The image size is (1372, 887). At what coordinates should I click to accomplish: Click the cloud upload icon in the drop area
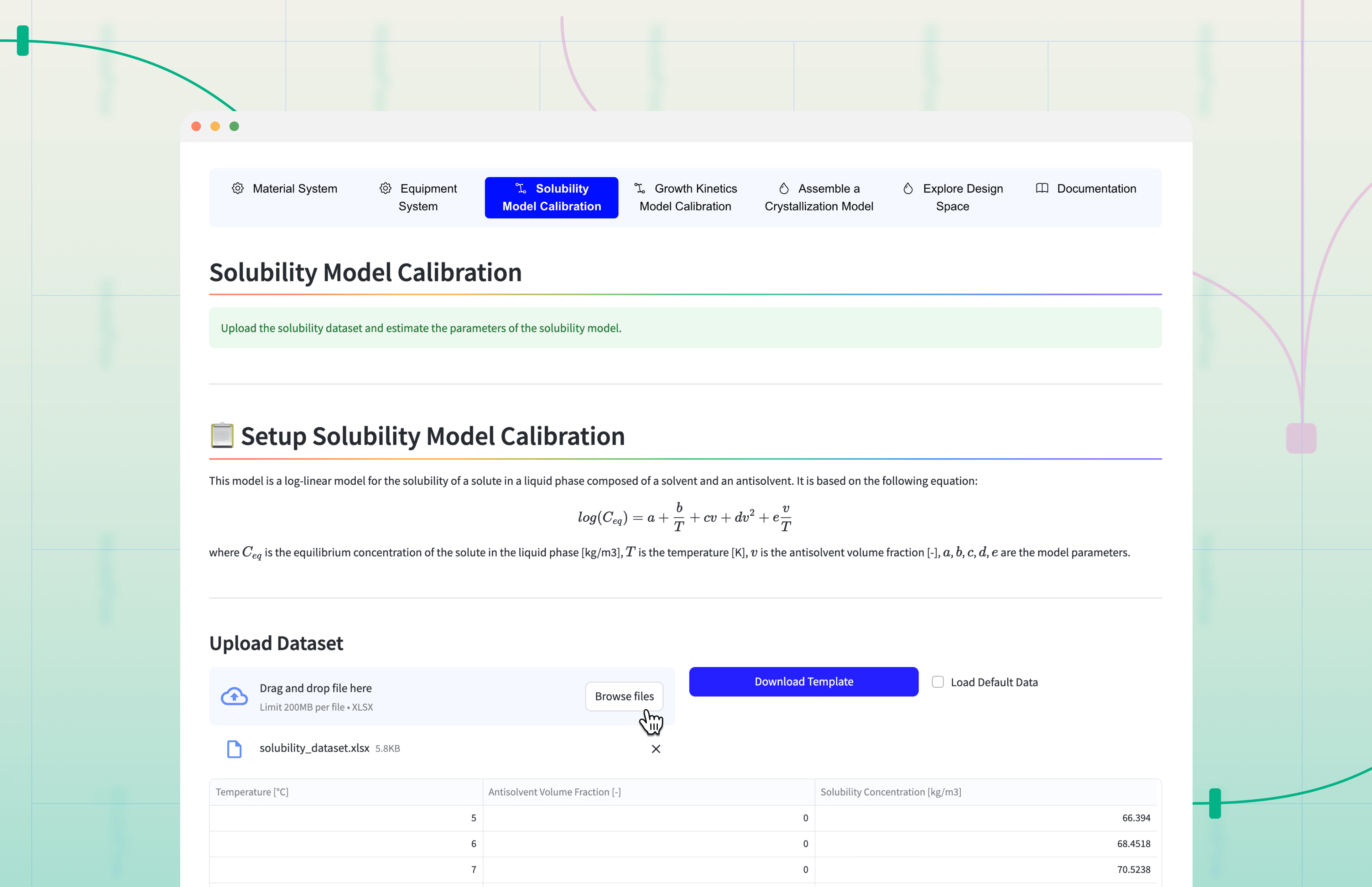234,697
